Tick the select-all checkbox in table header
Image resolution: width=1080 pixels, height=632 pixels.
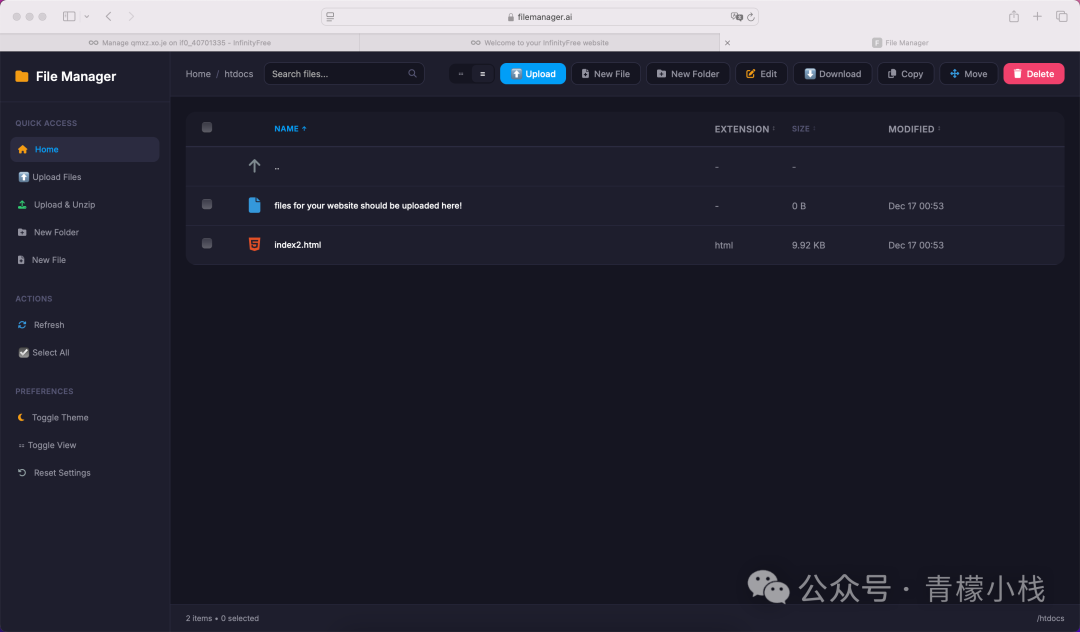coord(207,127)
